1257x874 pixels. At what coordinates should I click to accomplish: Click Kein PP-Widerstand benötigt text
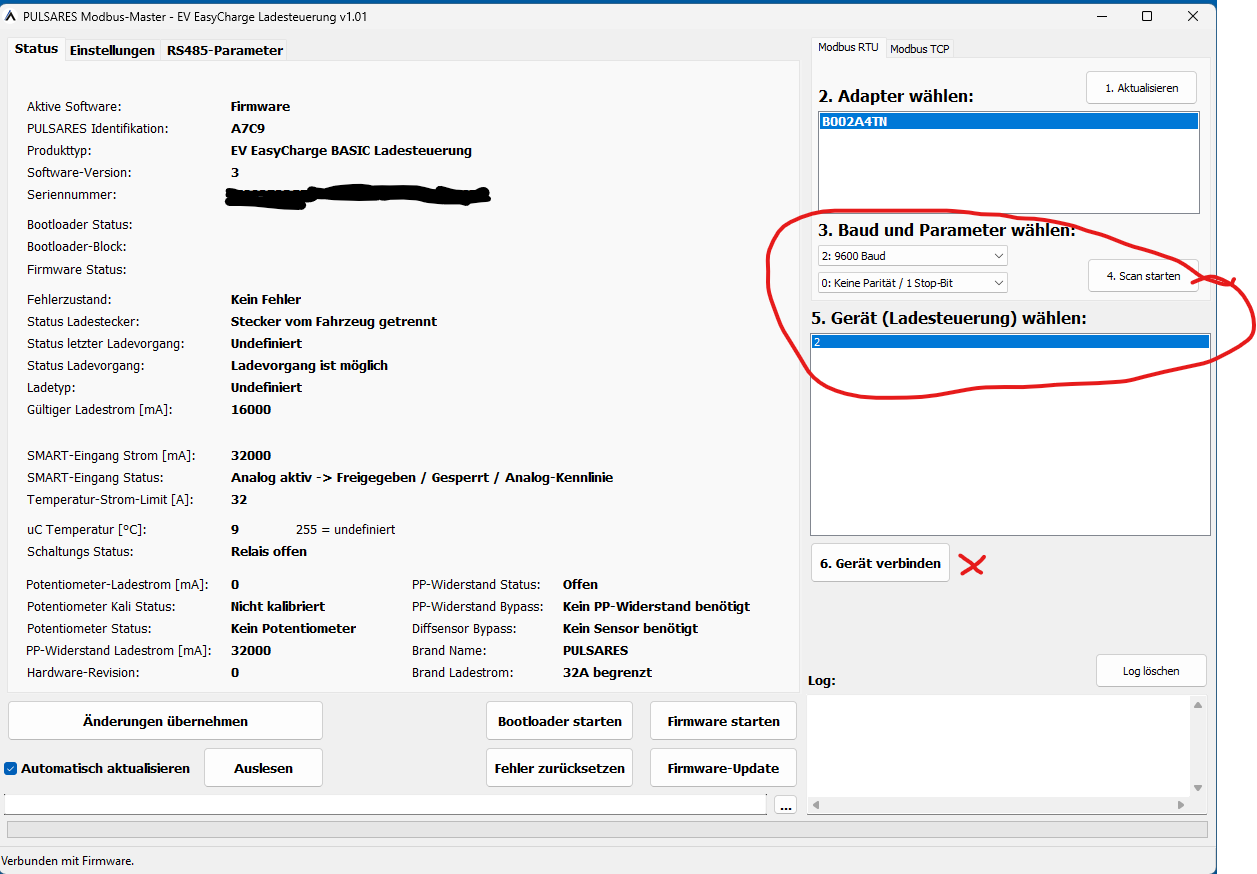tap(656, 607)
